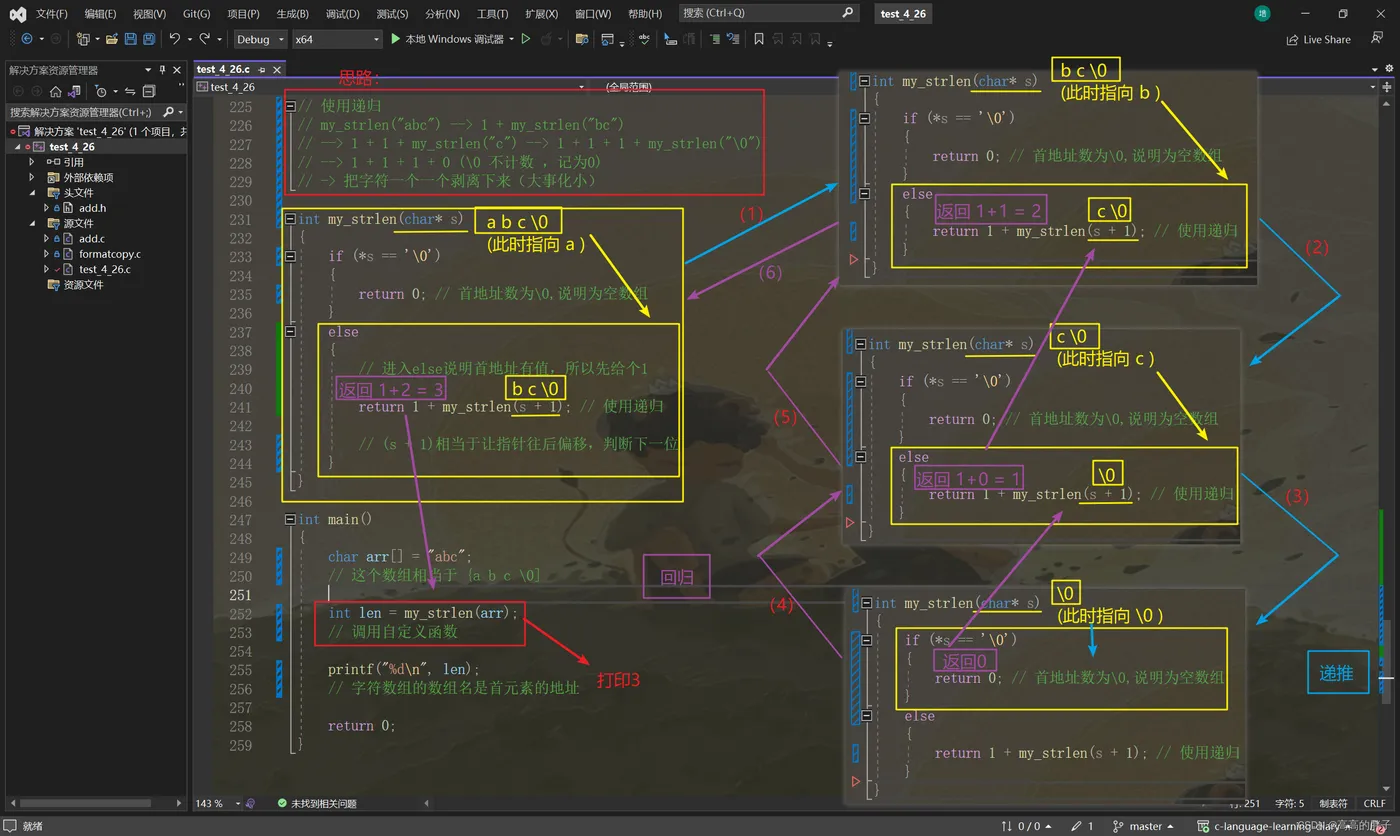Screen dimensions: 1400x836
Task: Open the 工具(T) menu
Action: pos(492,14)
